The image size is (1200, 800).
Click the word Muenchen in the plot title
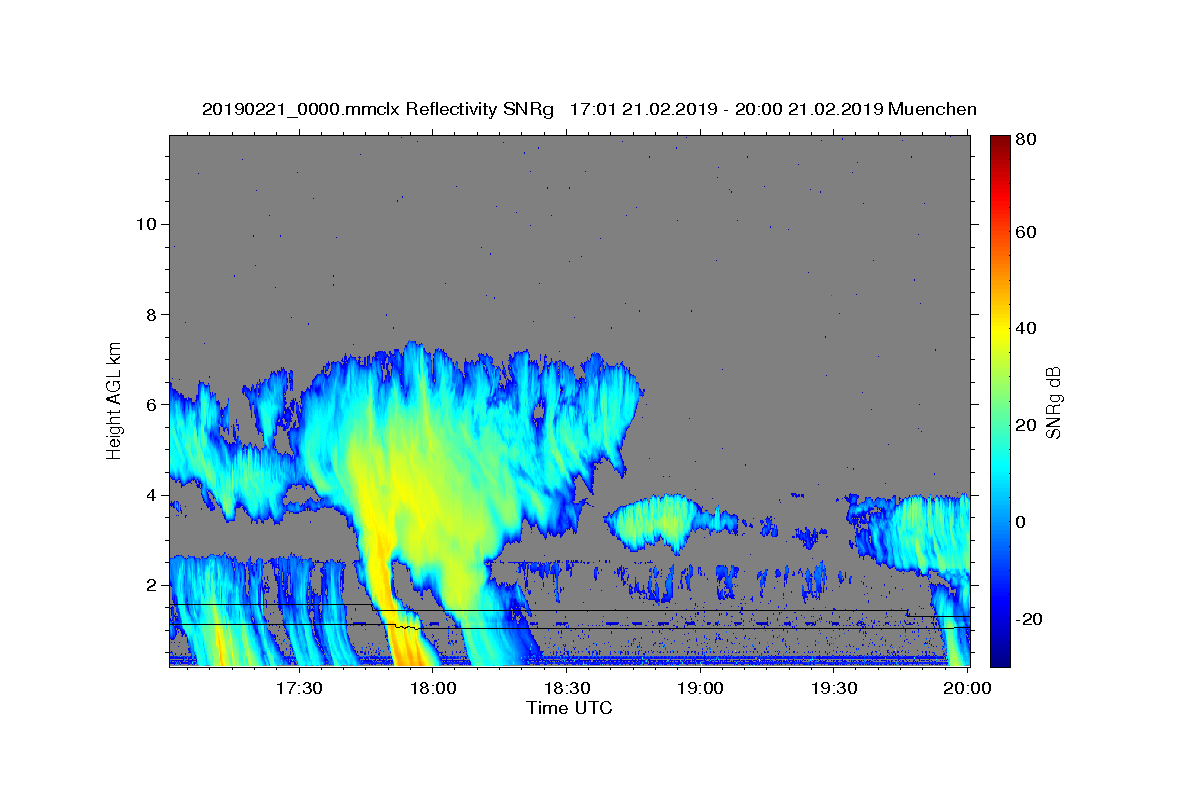point(932,109)
